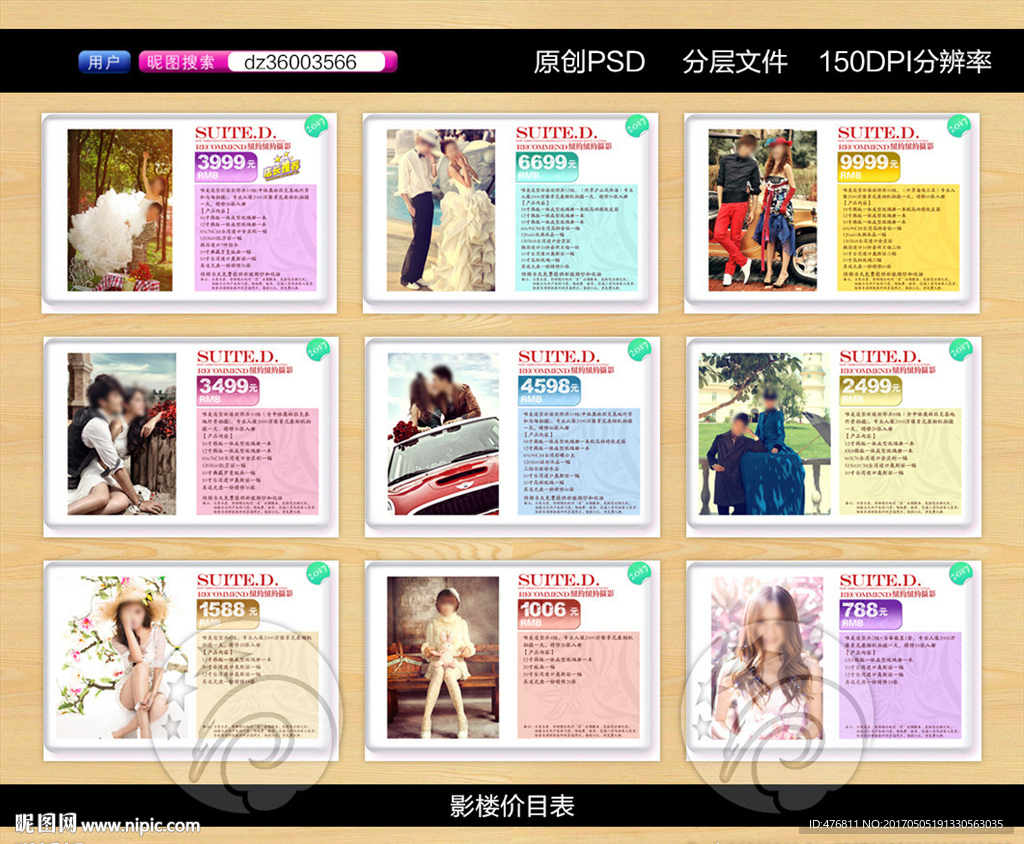Select the 原创PSD header text
1024x844 pixels.
pos(589,62)
